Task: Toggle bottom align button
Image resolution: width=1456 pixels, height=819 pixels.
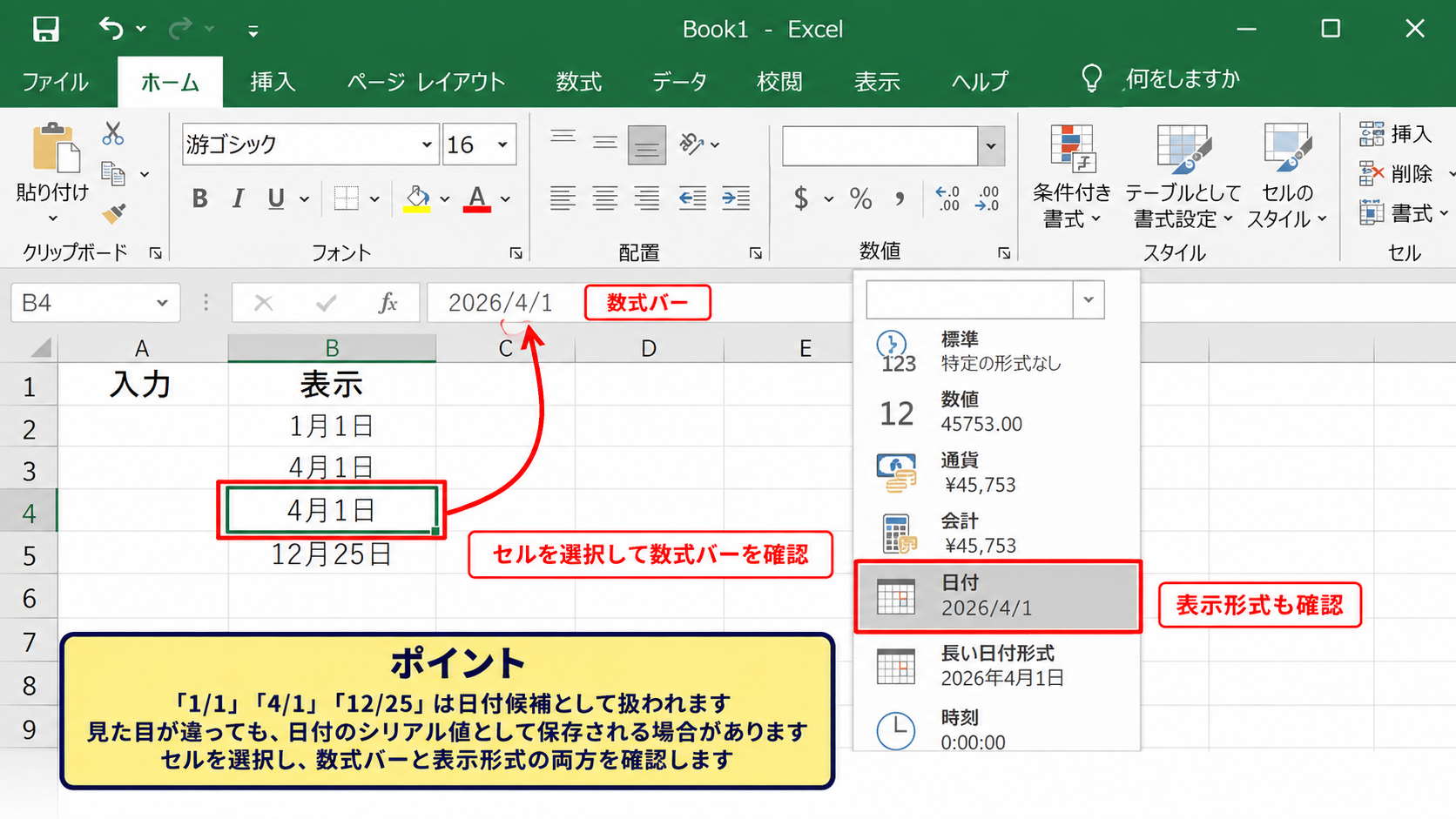Action: tap(646, 144)
